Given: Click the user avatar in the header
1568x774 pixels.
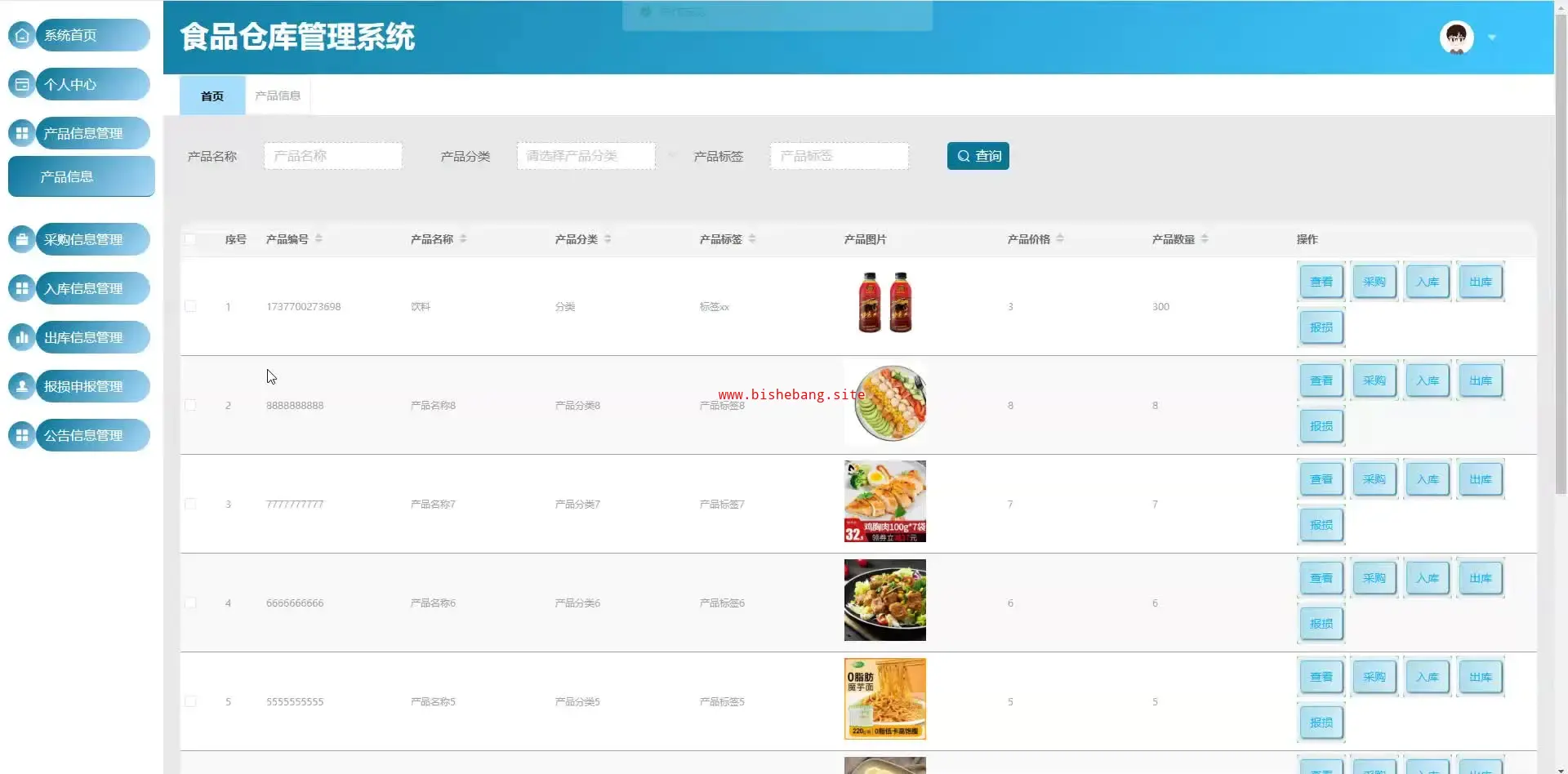Looking at the screenshot, I should pyautogui.click(x=1456, y=38).
